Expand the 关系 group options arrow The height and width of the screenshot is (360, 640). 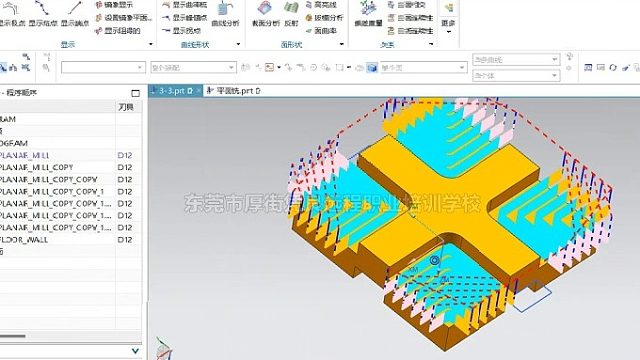click(431, 44)
